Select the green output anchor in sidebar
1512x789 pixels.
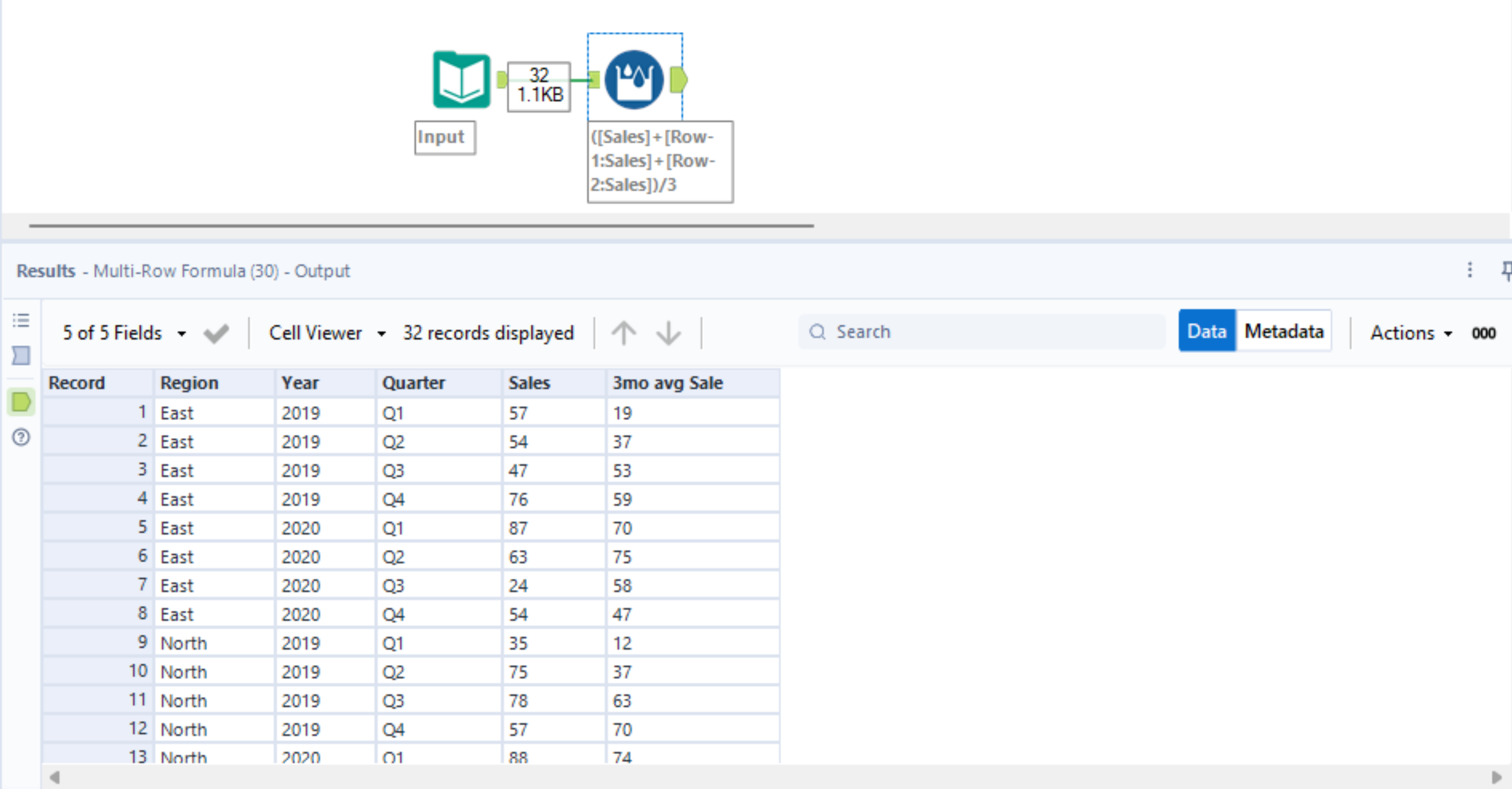coord(21,402)
